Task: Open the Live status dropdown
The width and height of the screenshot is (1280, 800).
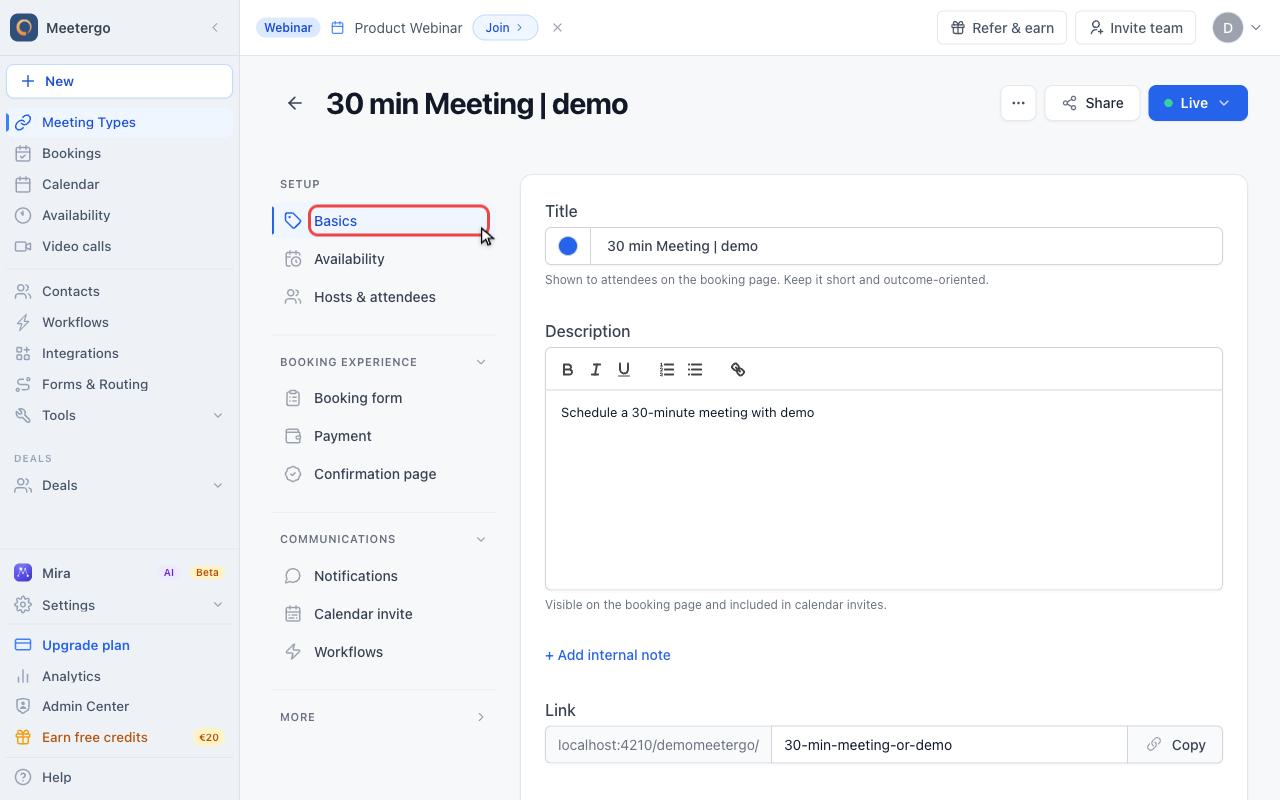Action: coord(1198,103)
